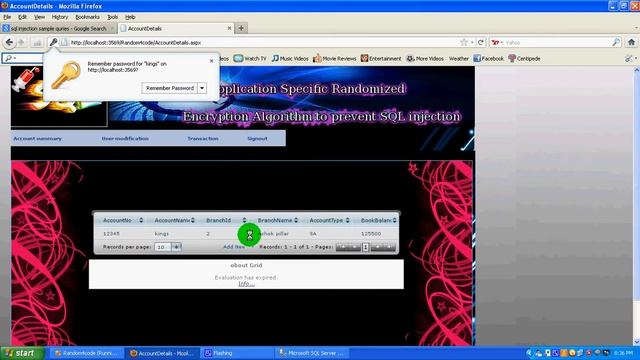This screenshot has width=640, height=360.
Task: Open the bookmark star dropdown arrow
Action: coord(472,42)
